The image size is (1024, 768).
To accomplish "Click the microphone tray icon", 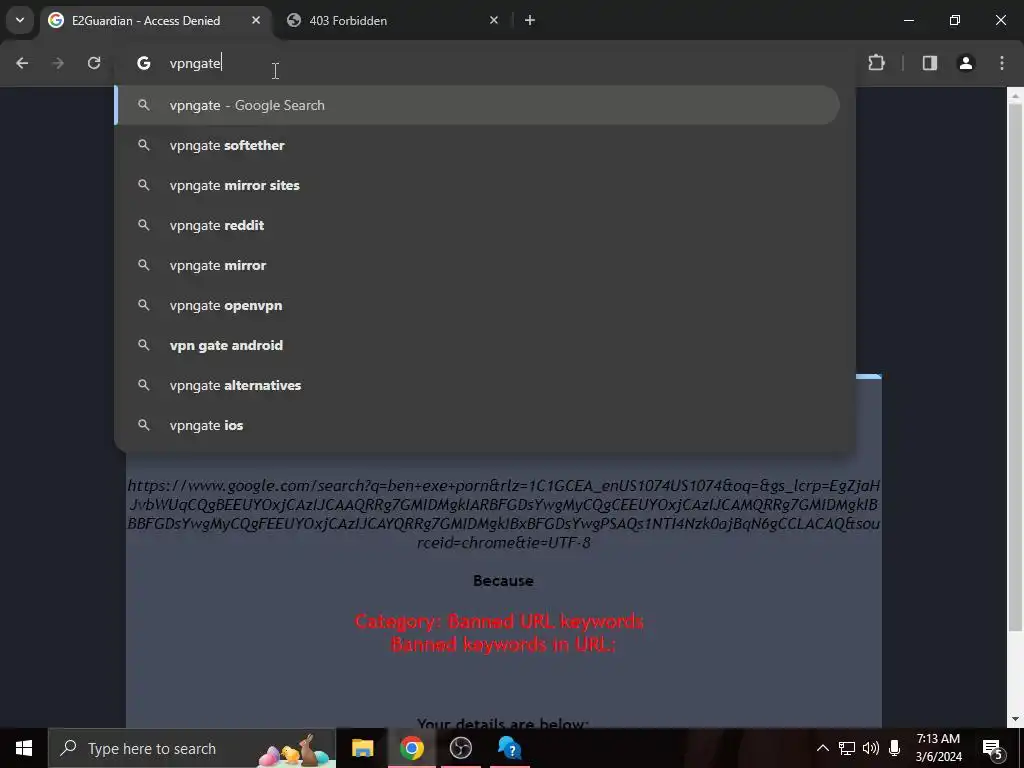I will (x=895, y=748).
